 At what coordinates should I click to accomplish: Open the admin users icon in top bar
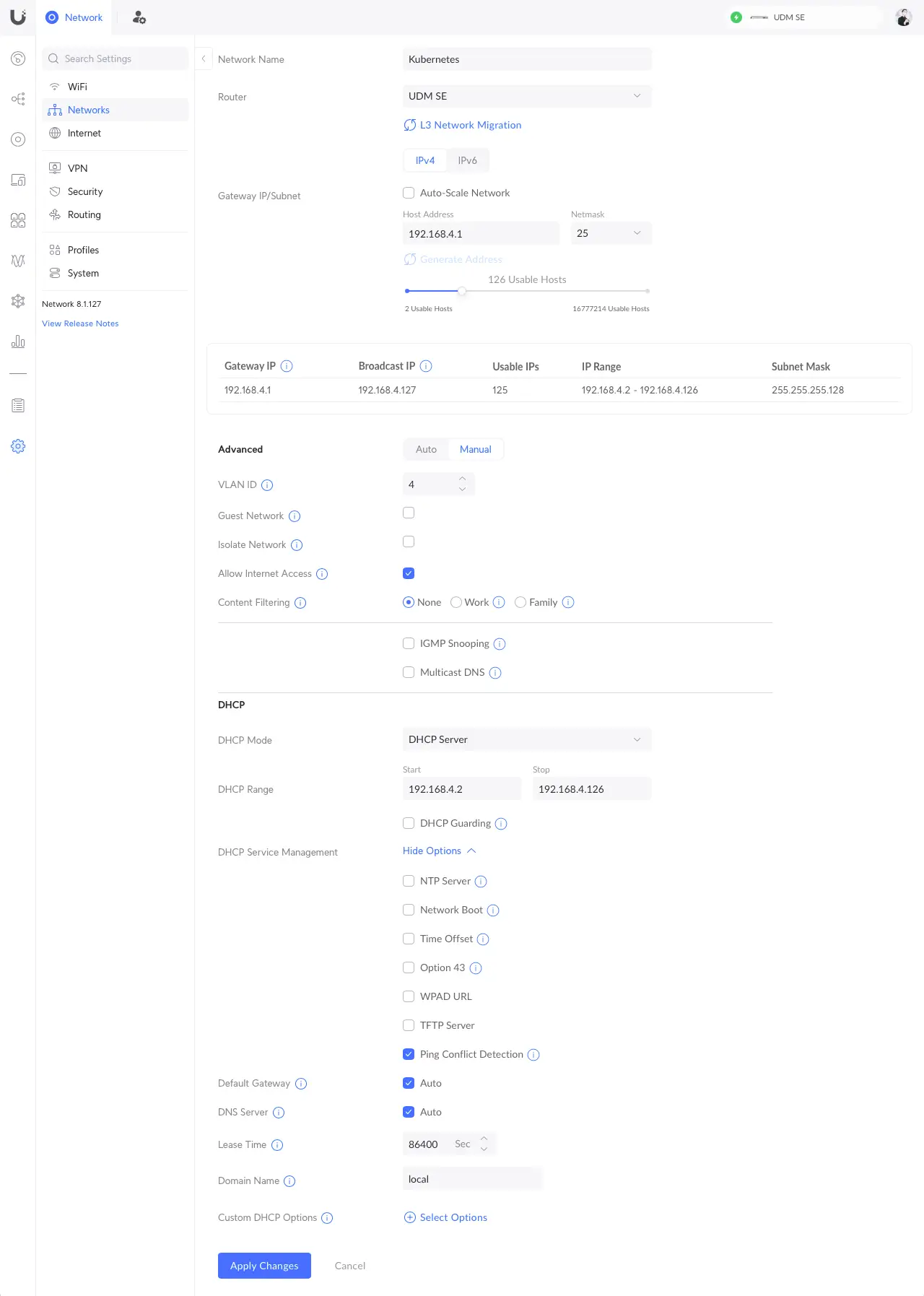coord(139,17)
